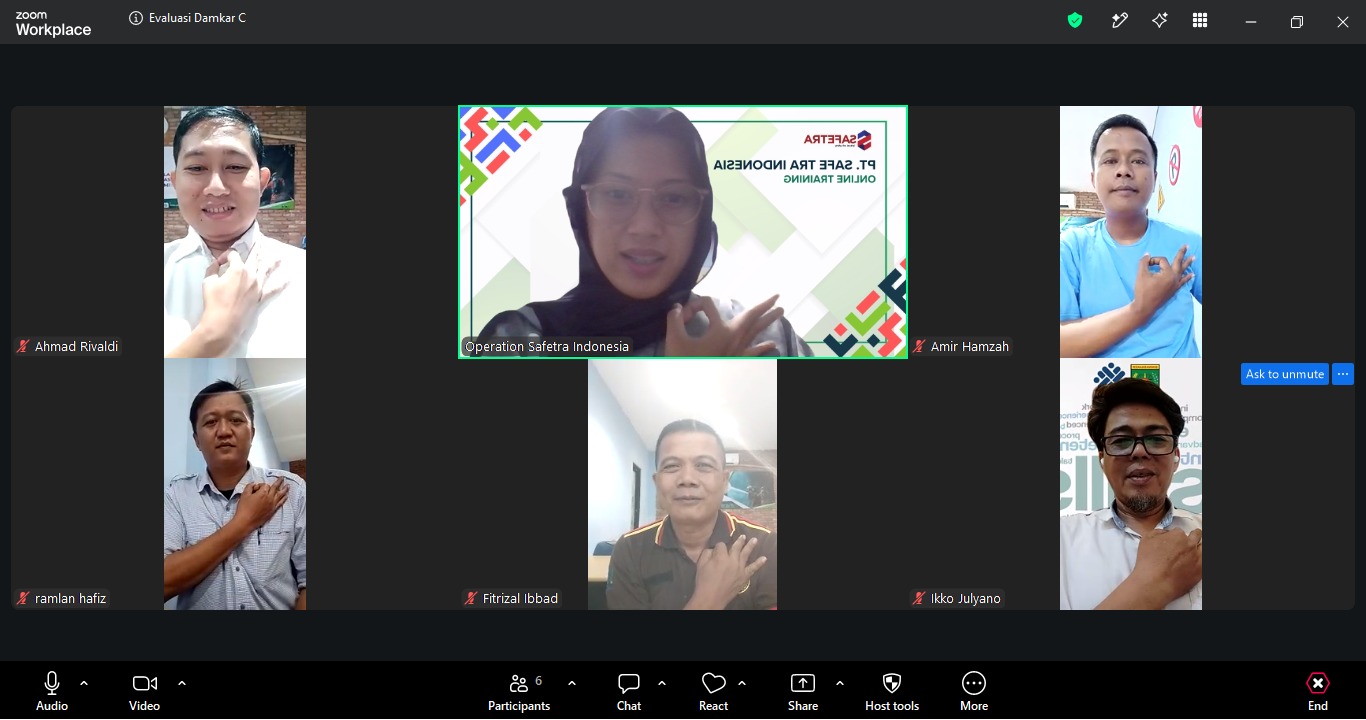Screen dimensions: 1366x720
Task: Click the green encryption shield icon
Action: click(x=1075, y=20)
